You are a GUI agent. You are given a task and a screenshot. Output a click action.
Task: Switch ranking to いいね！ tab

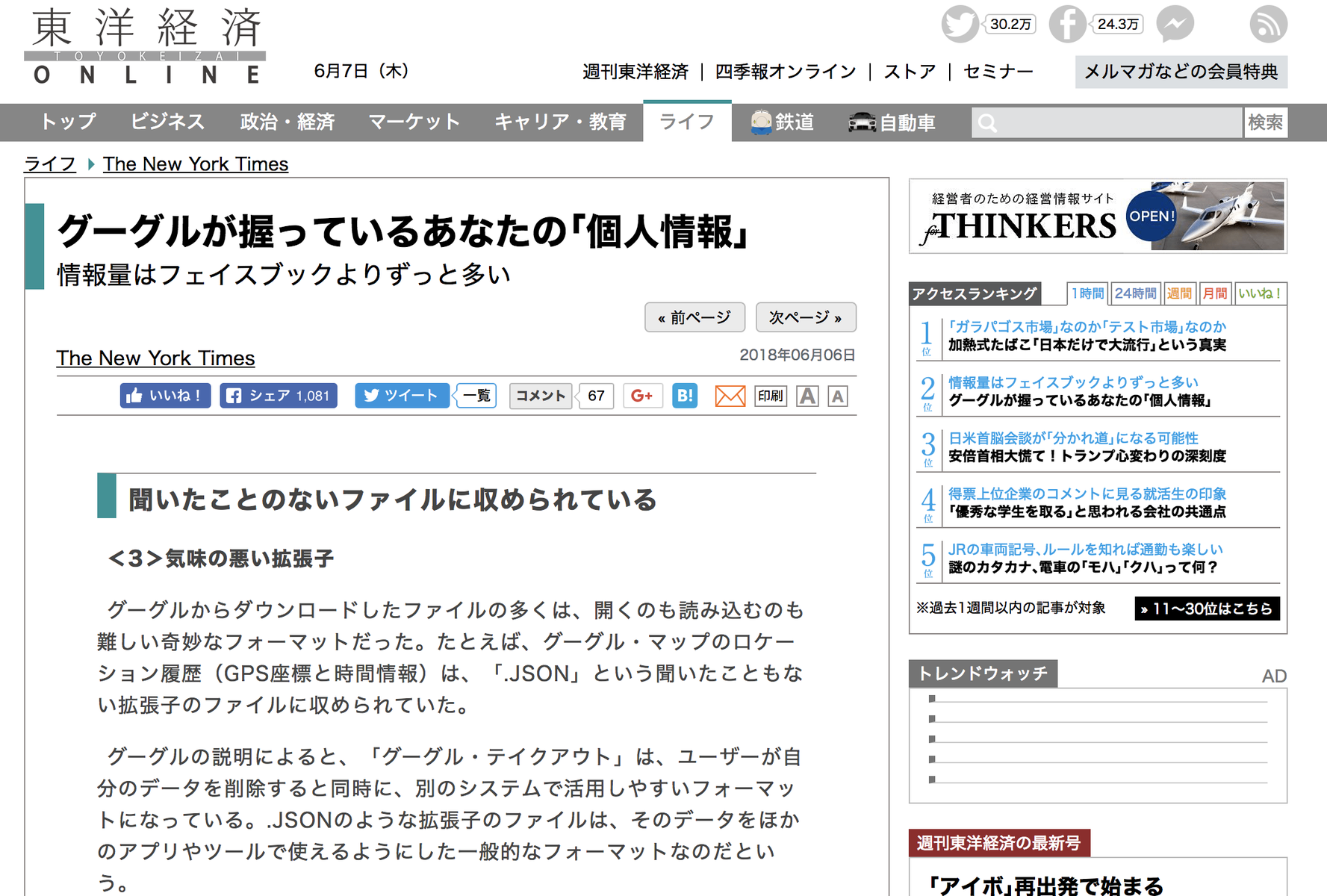click(1261, 293)
